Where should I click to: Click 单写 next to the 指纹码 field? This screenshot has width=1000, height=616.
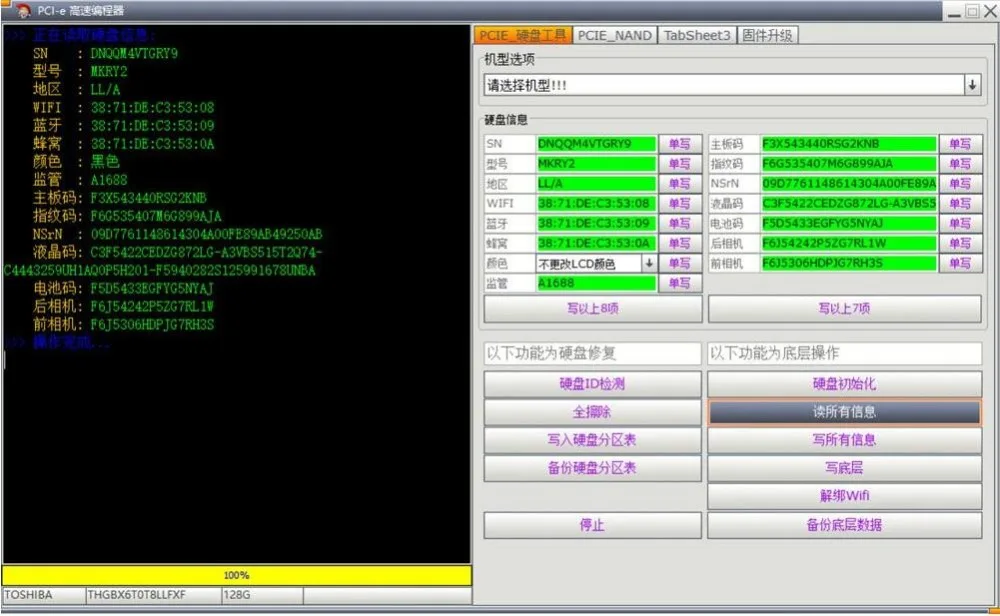[960, 164]
